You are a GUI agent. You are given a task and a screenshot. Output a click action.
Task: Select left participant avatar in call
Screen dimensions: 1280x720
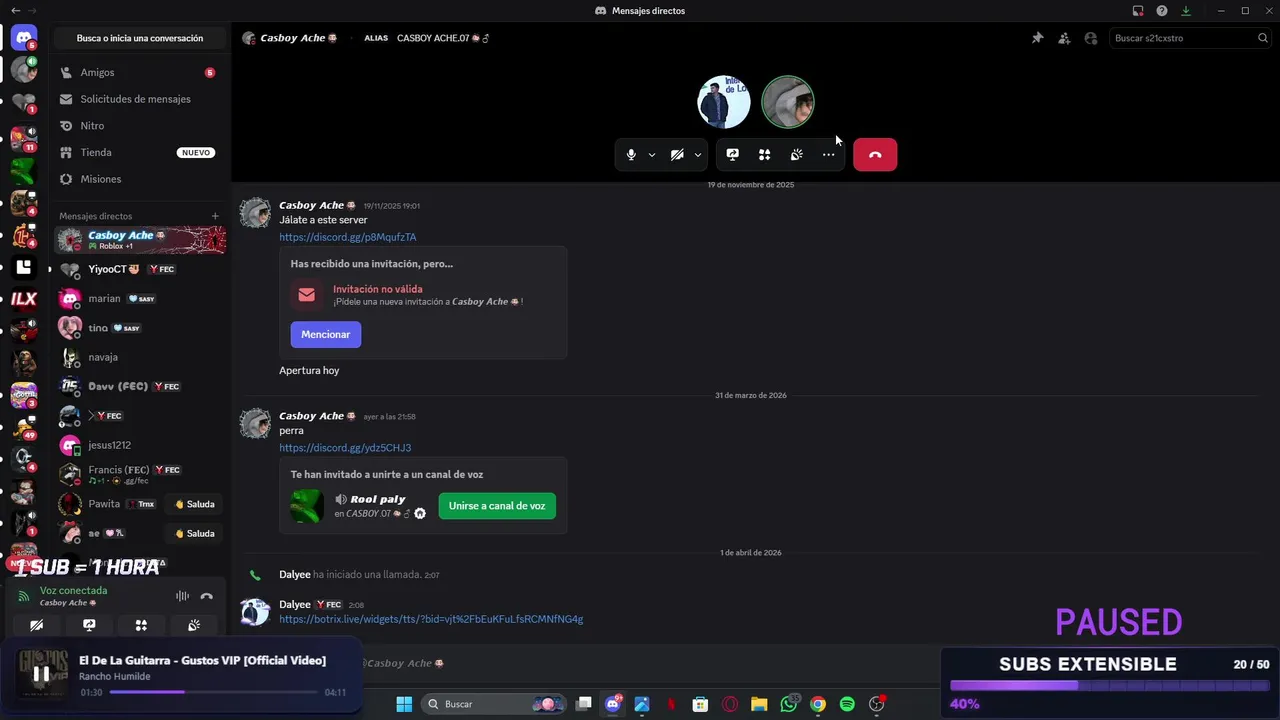724,102
